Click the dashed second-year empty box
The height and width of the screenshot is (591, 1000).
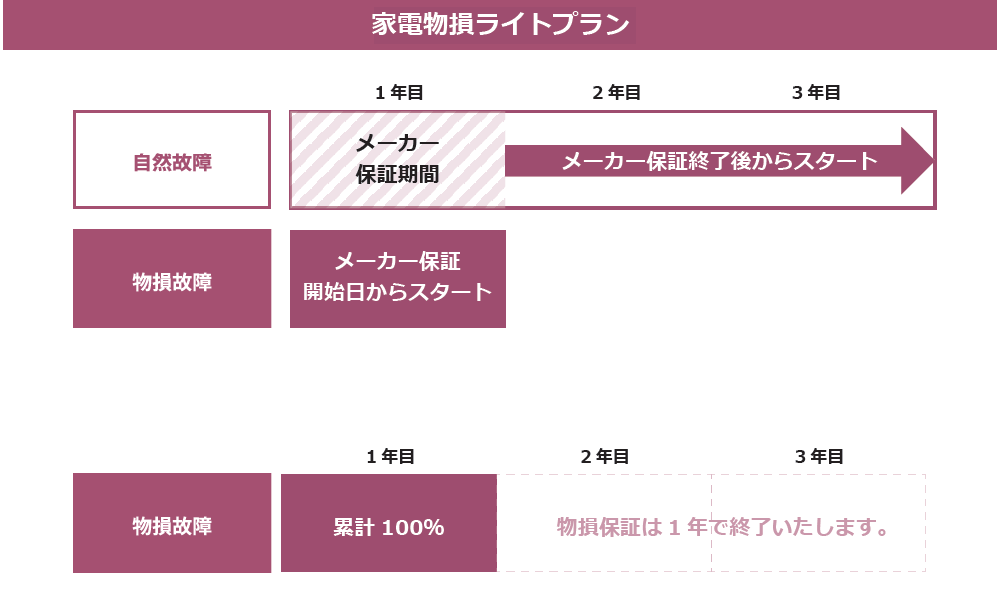tap(604, 523)
